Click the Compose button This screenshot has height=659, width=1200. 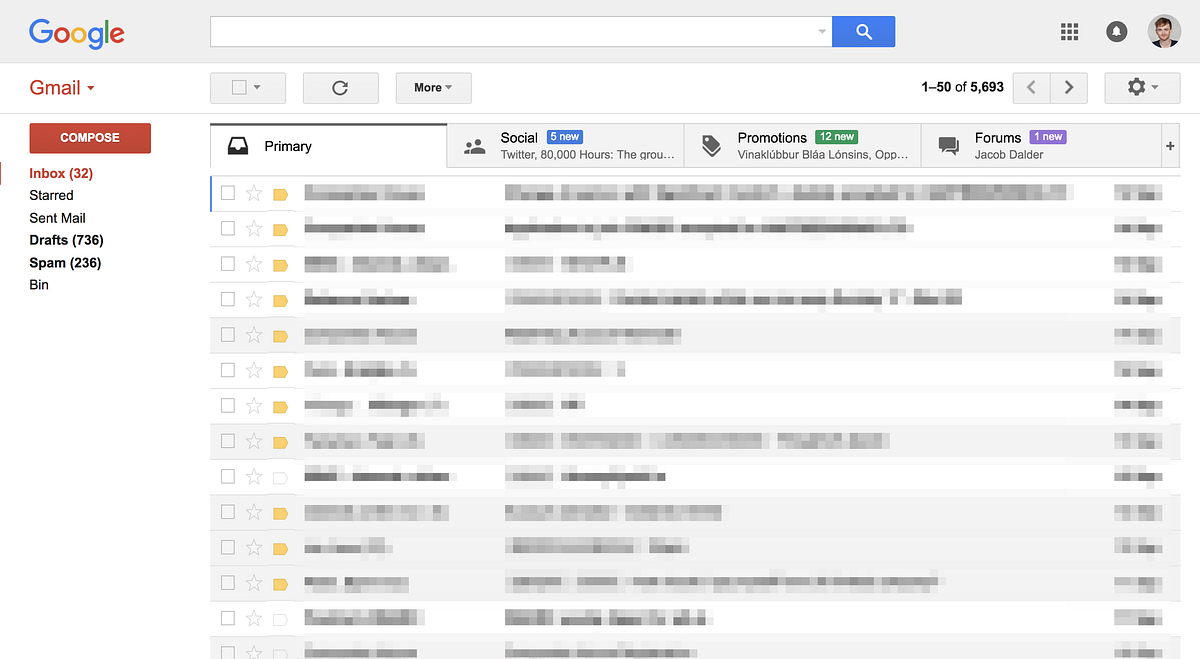(90, 138)
